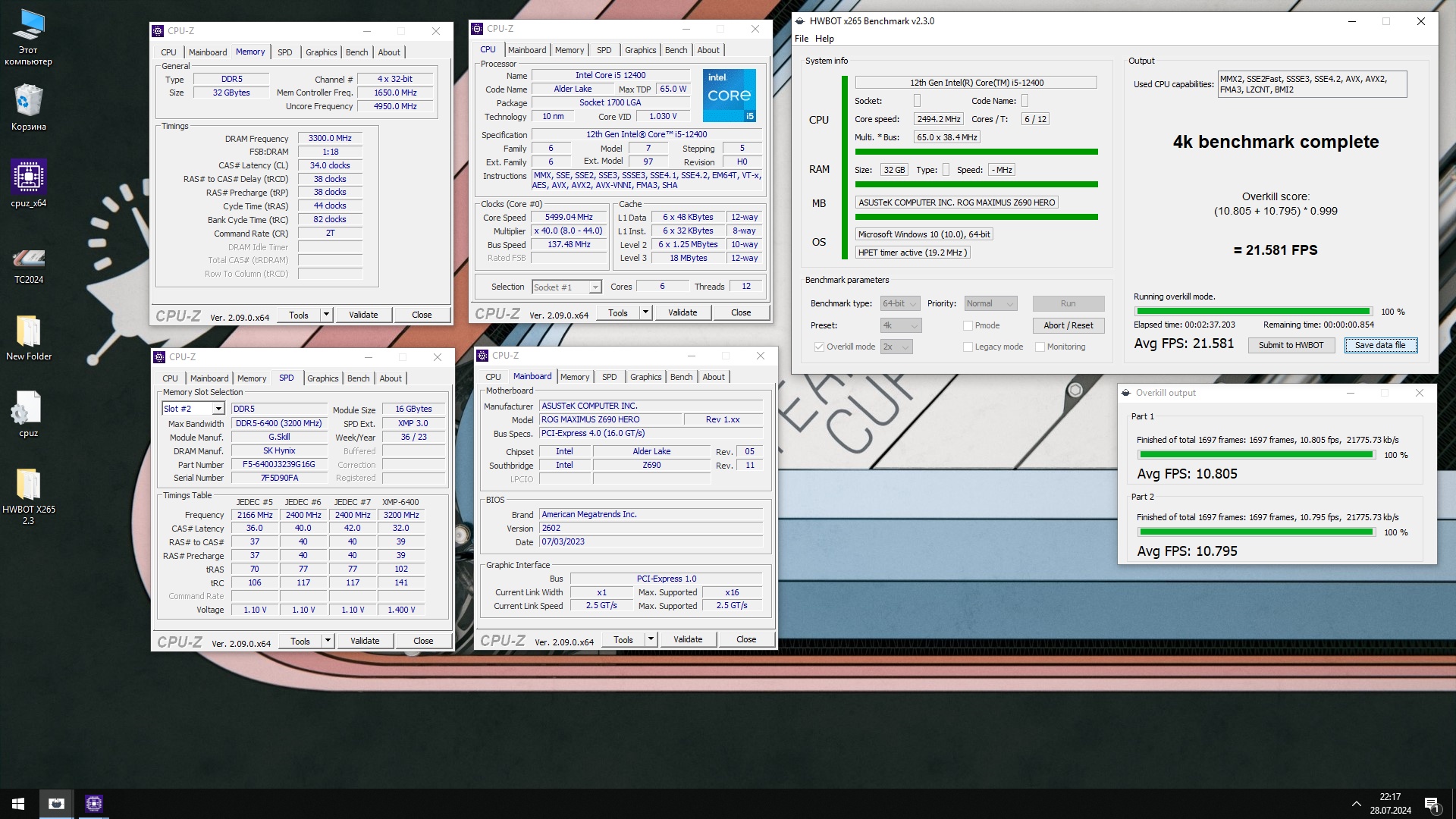Open the Priority Normal dropdown
The image size is (1456, 819).
point(990,303)
